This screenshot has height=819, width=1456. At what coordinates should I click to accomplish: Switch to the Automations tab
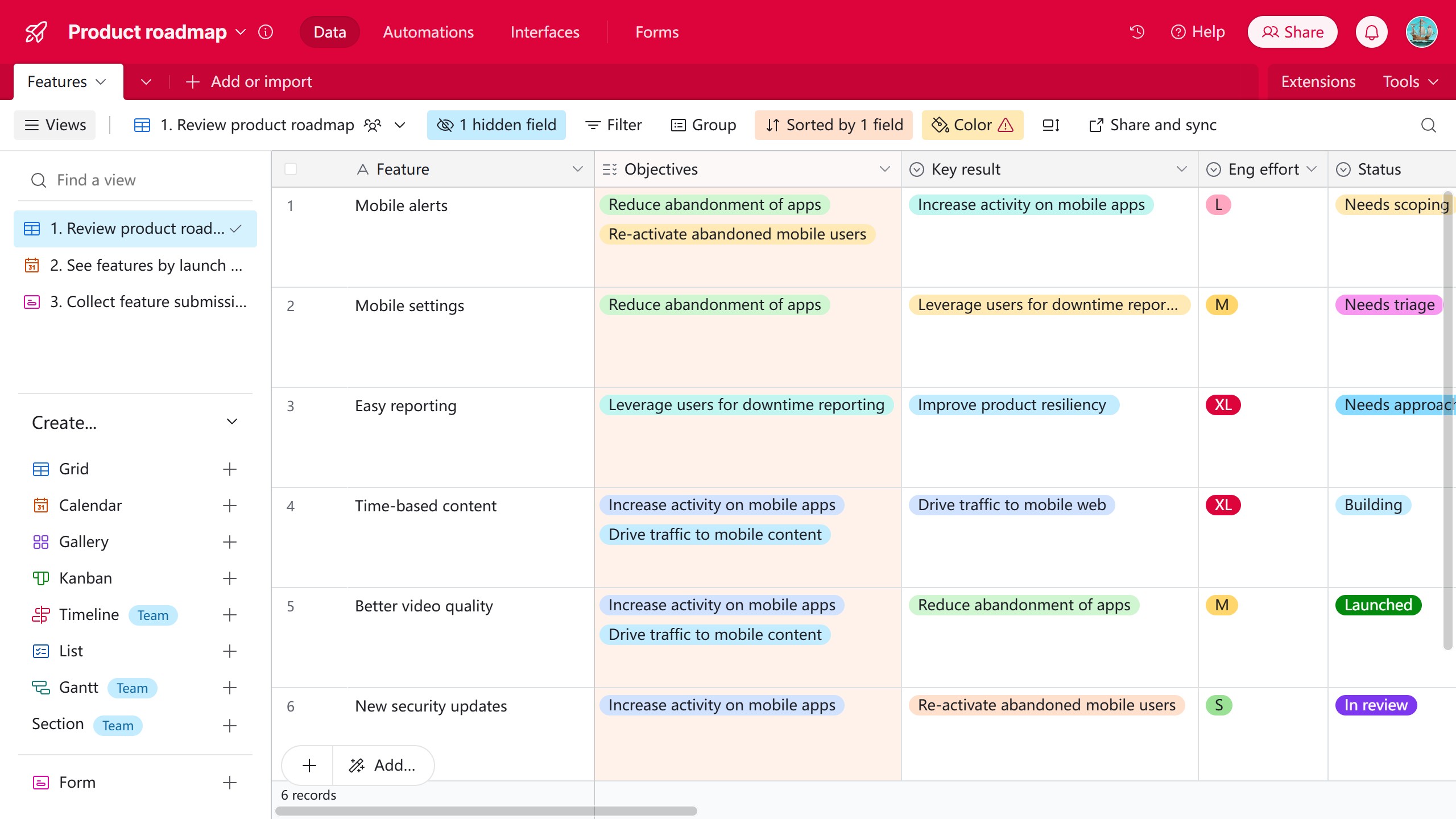point(428,32)
